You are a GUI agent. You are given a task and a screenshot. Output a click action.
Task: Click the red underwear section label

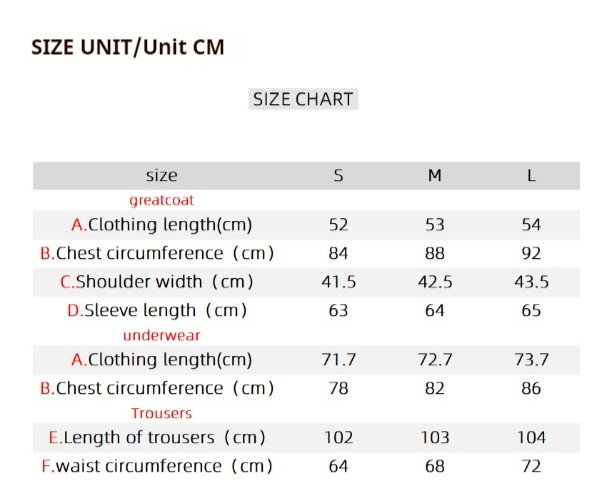(x=161, y=335)
